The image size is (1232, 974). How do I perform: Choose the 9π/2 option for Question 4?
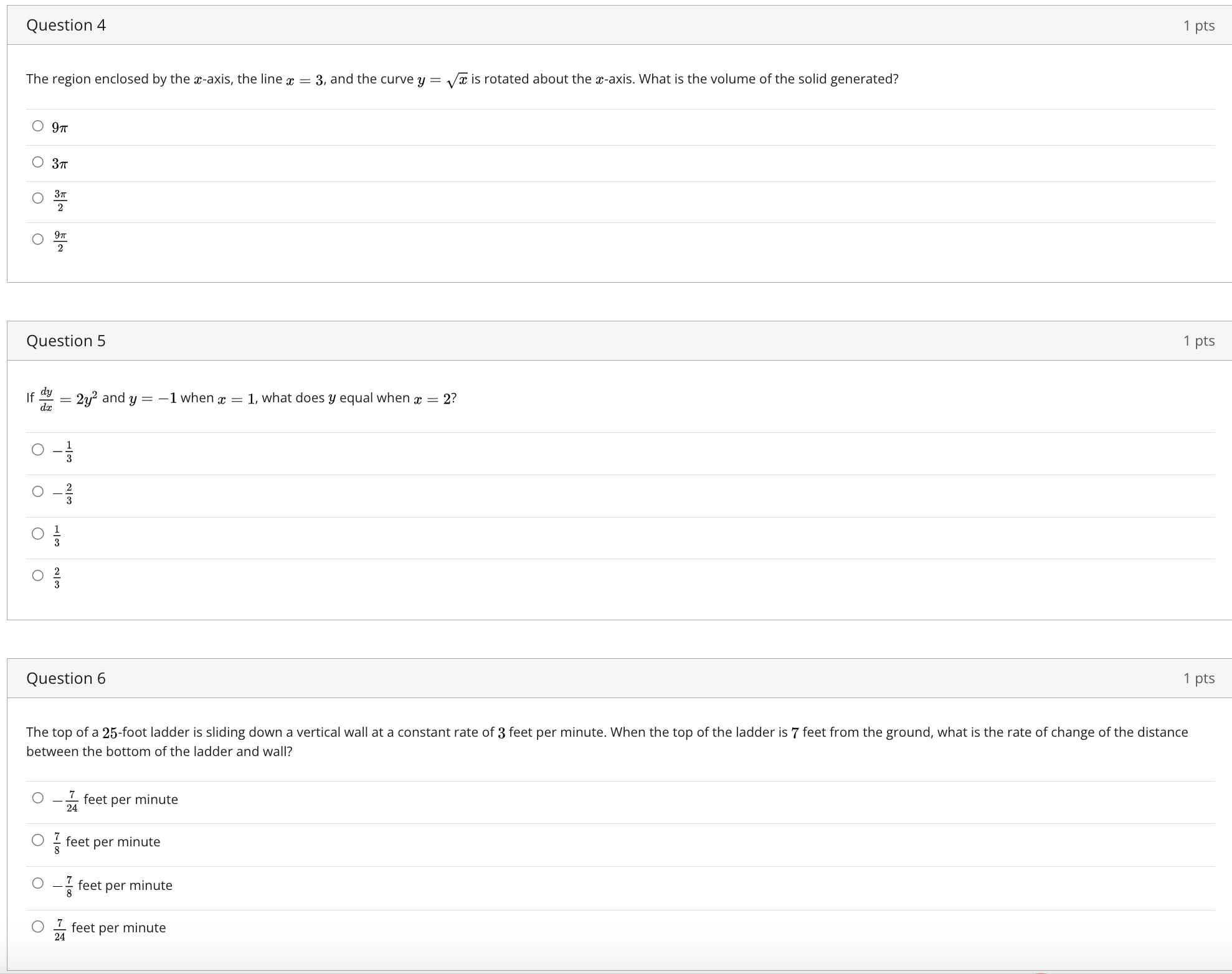[36, 239]
